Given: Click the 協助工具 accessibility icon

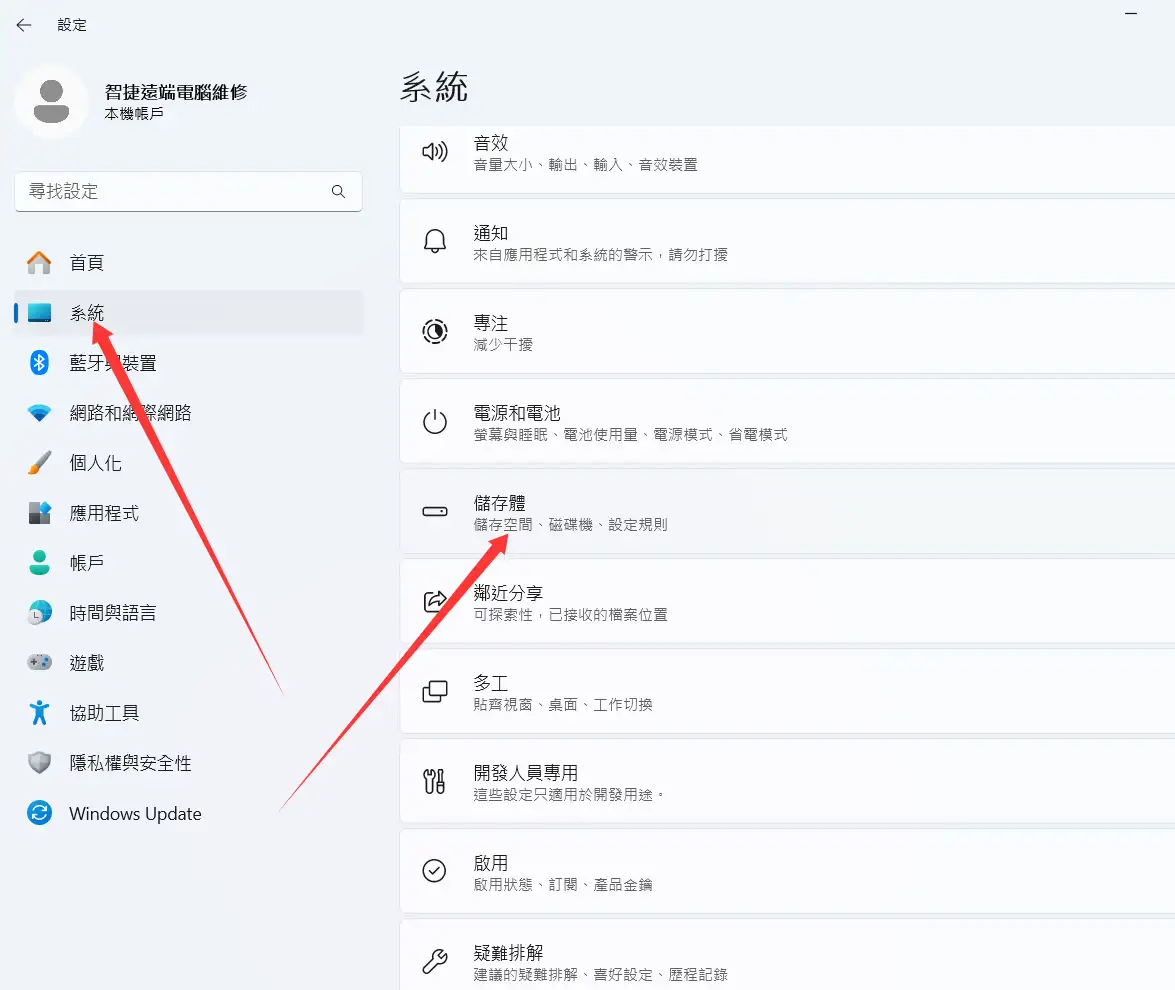Looking at the screenshot, I should click(x=39, y=713).
